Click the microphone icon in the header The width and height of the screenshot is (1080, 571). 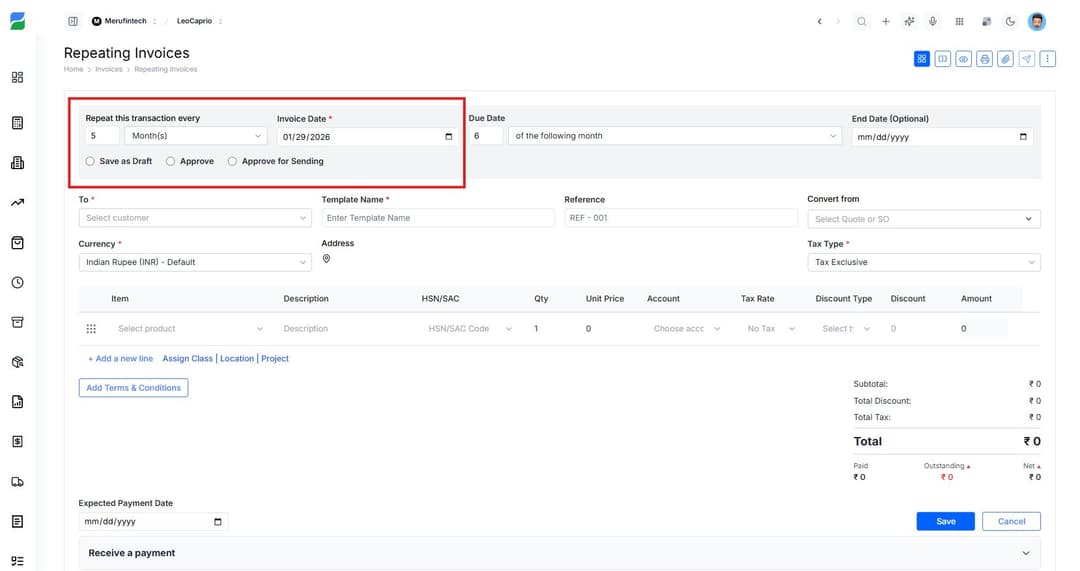[933, 21]
